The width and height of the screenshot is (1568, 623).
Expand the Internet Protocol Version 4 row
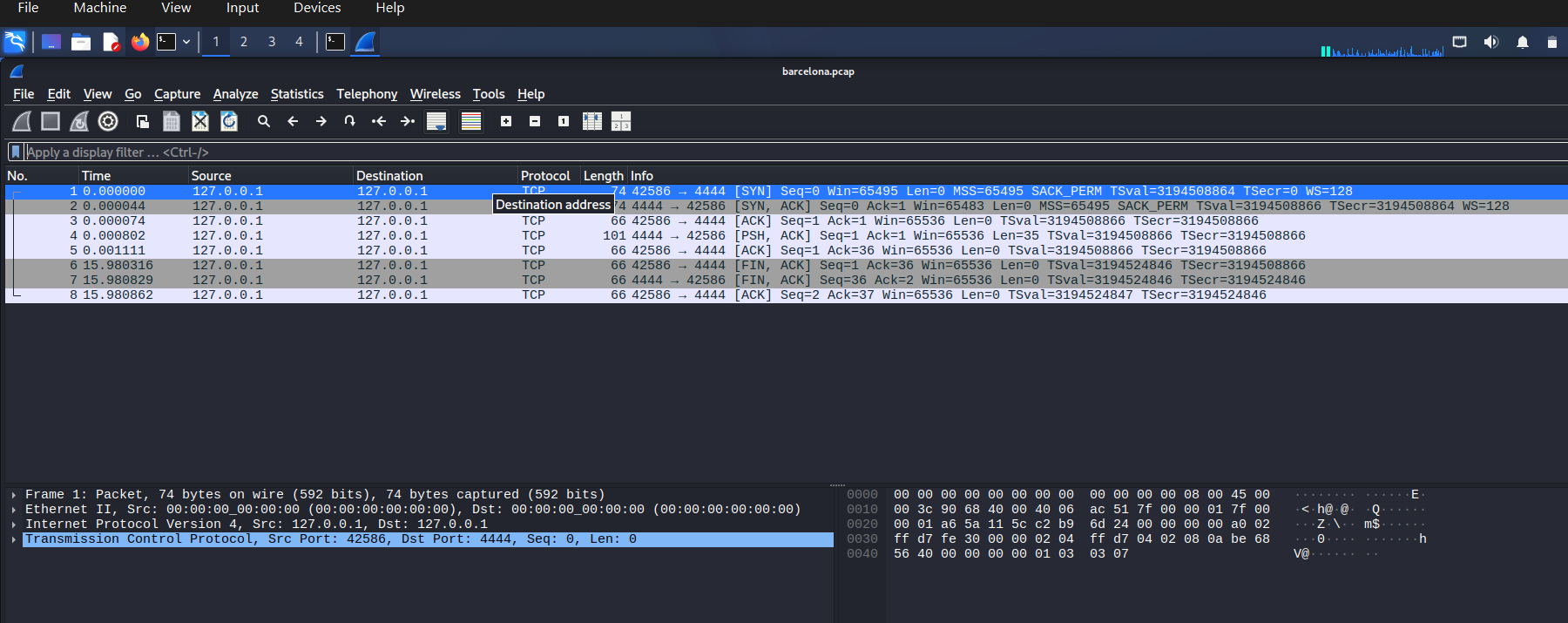pyautogui.click(x=14, y=525)
